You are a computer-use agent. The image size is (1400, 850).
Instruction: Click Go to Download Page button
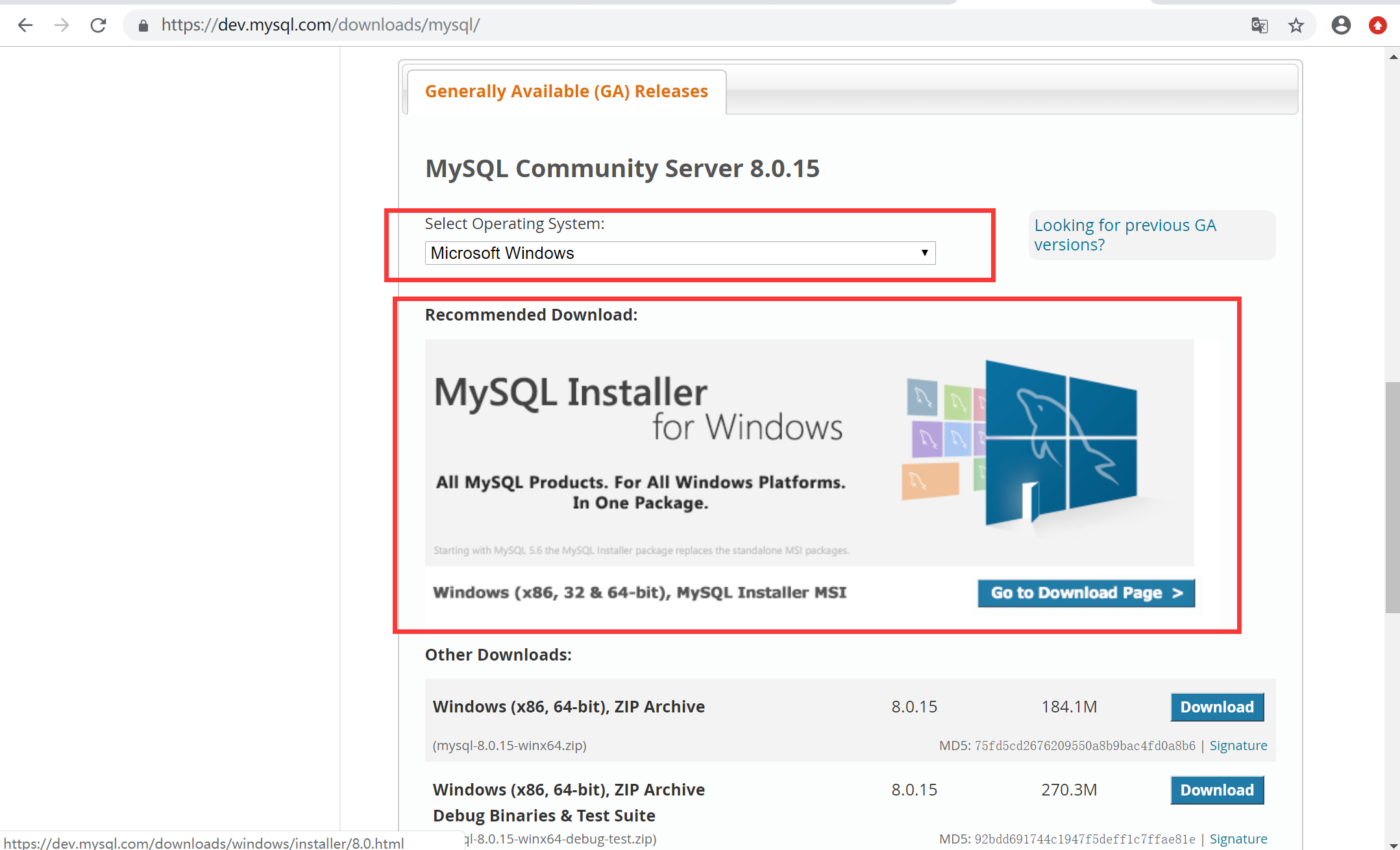tap(1086, 592)
